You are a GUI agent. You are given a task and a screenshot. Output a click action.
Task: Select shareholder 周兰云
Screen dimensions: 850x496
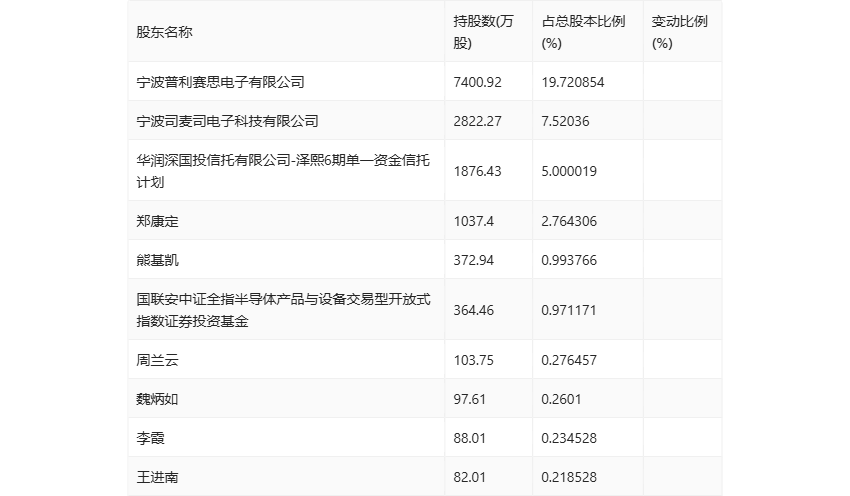coord(157,359)
